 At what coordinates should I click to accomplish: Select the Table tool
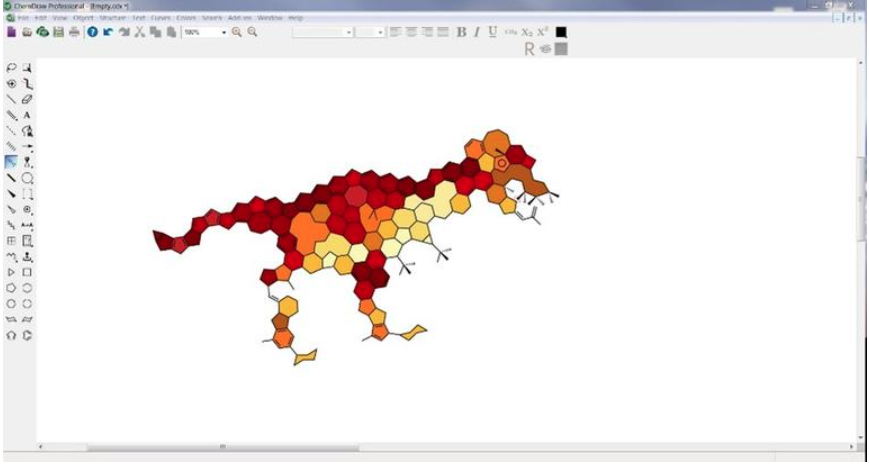coord(11,241)
